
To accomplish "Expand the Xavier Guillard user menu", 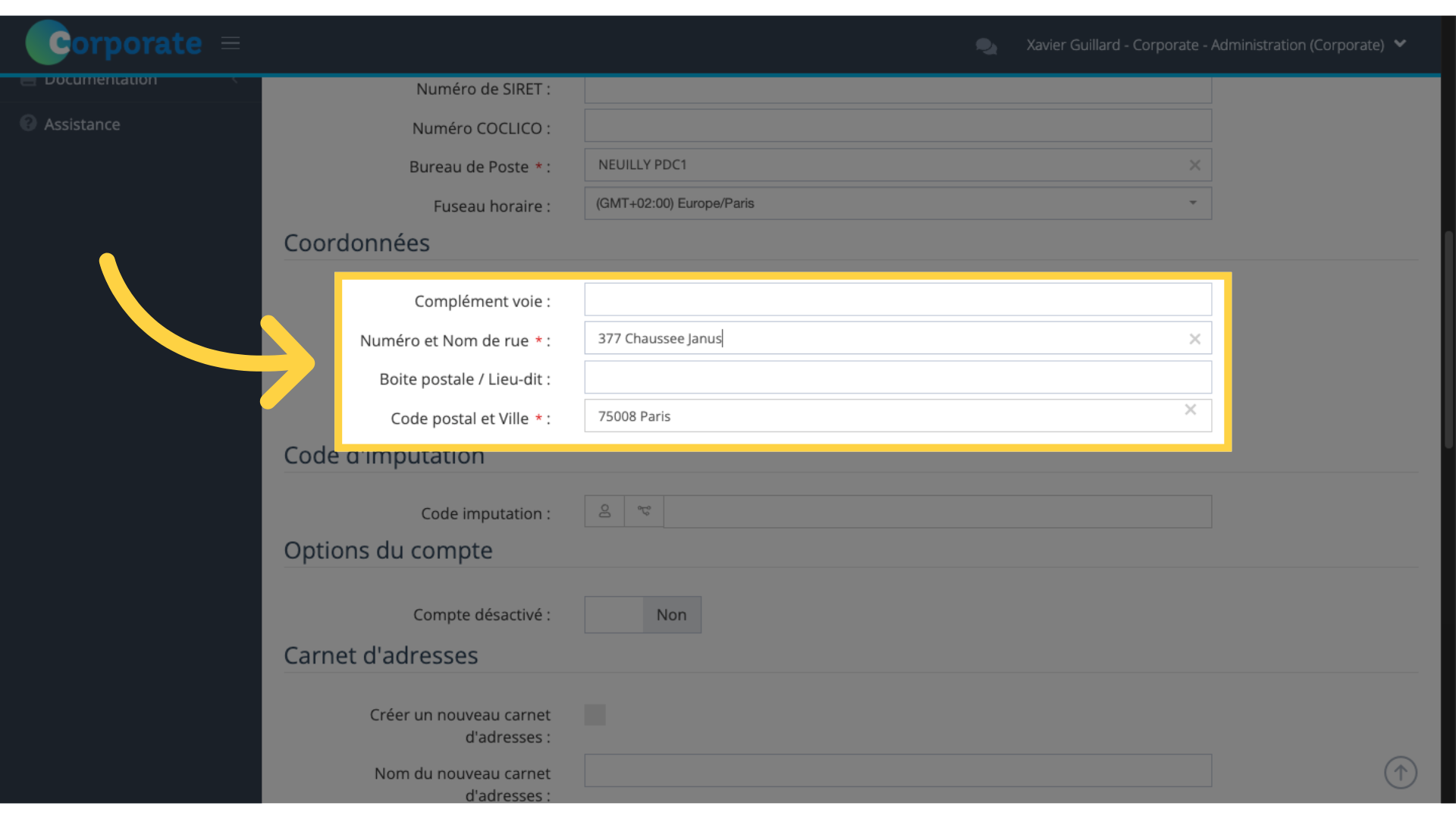I will coord(1400,44).
